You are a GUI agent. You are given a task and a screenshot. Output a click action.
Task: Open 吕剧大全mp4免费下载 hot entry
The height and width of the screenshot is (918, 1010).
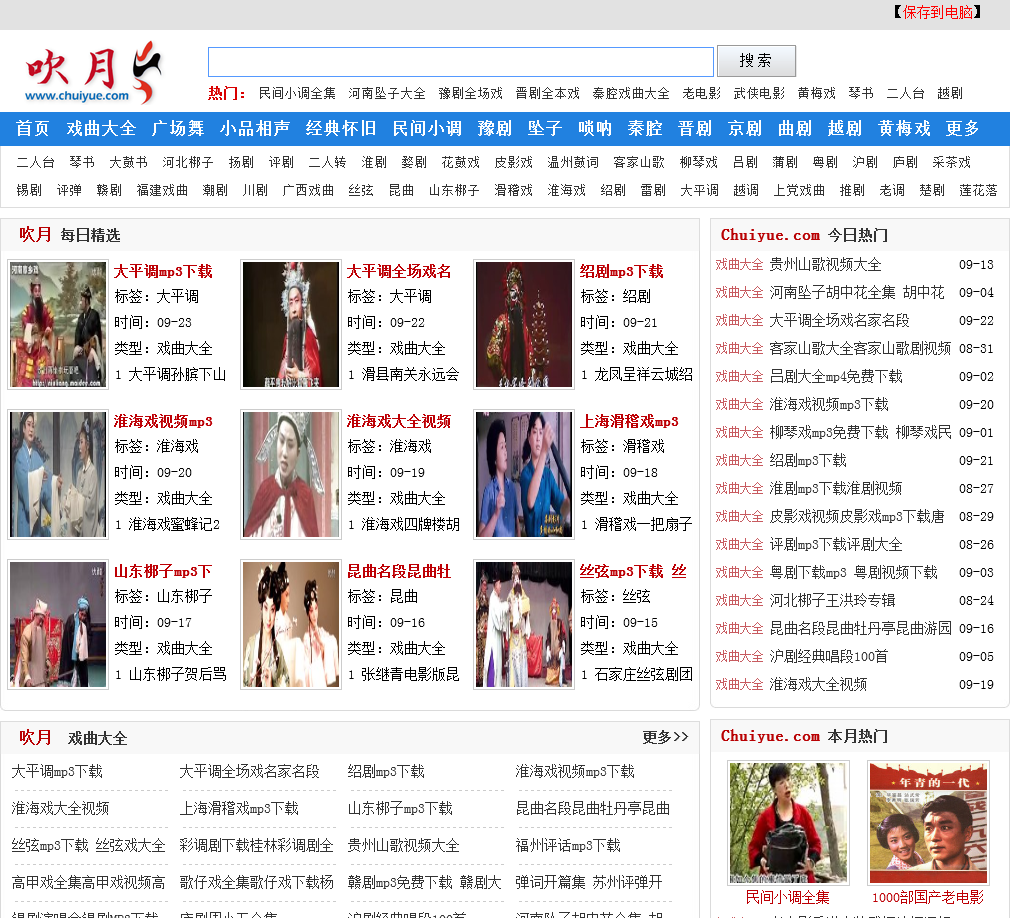[x=835, y=376]
